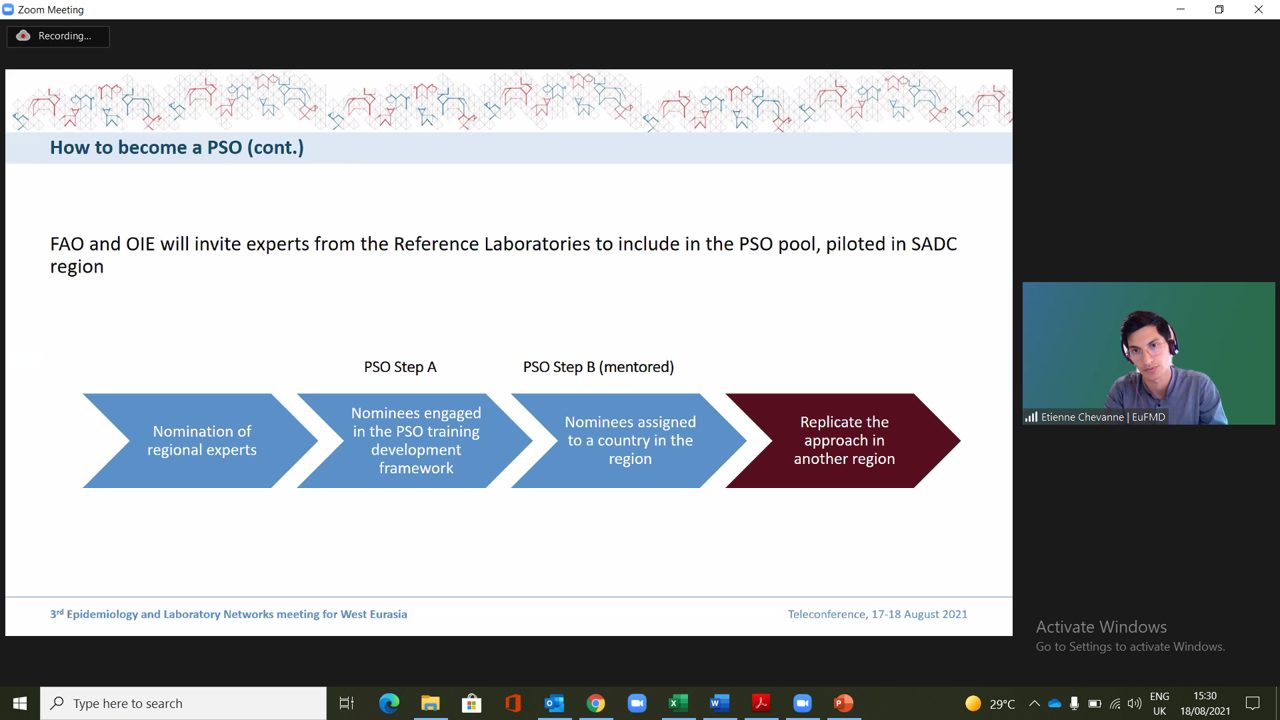Switch to Excel in the taskbar
1280x720 pixels.
[678, 703]
